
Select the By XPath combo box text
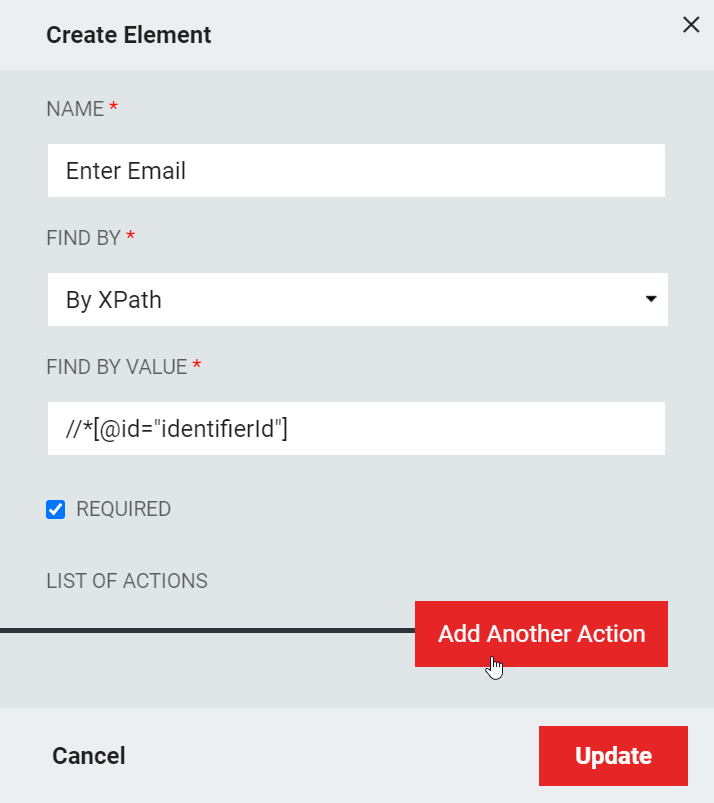pyautogui.click(x=114, y=300)
